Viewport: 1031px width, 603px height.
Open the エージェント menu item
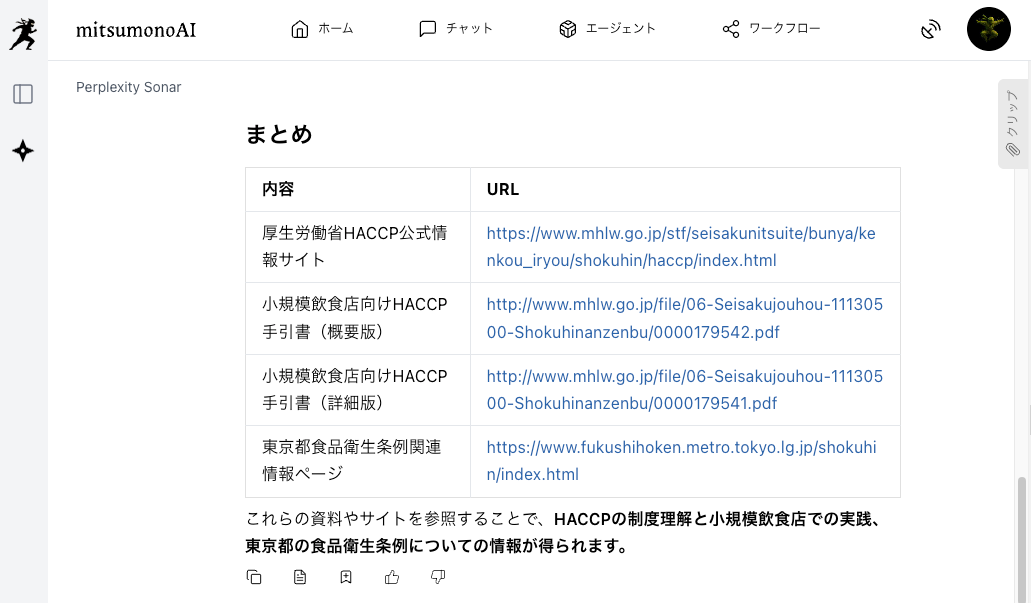point(607,29)
